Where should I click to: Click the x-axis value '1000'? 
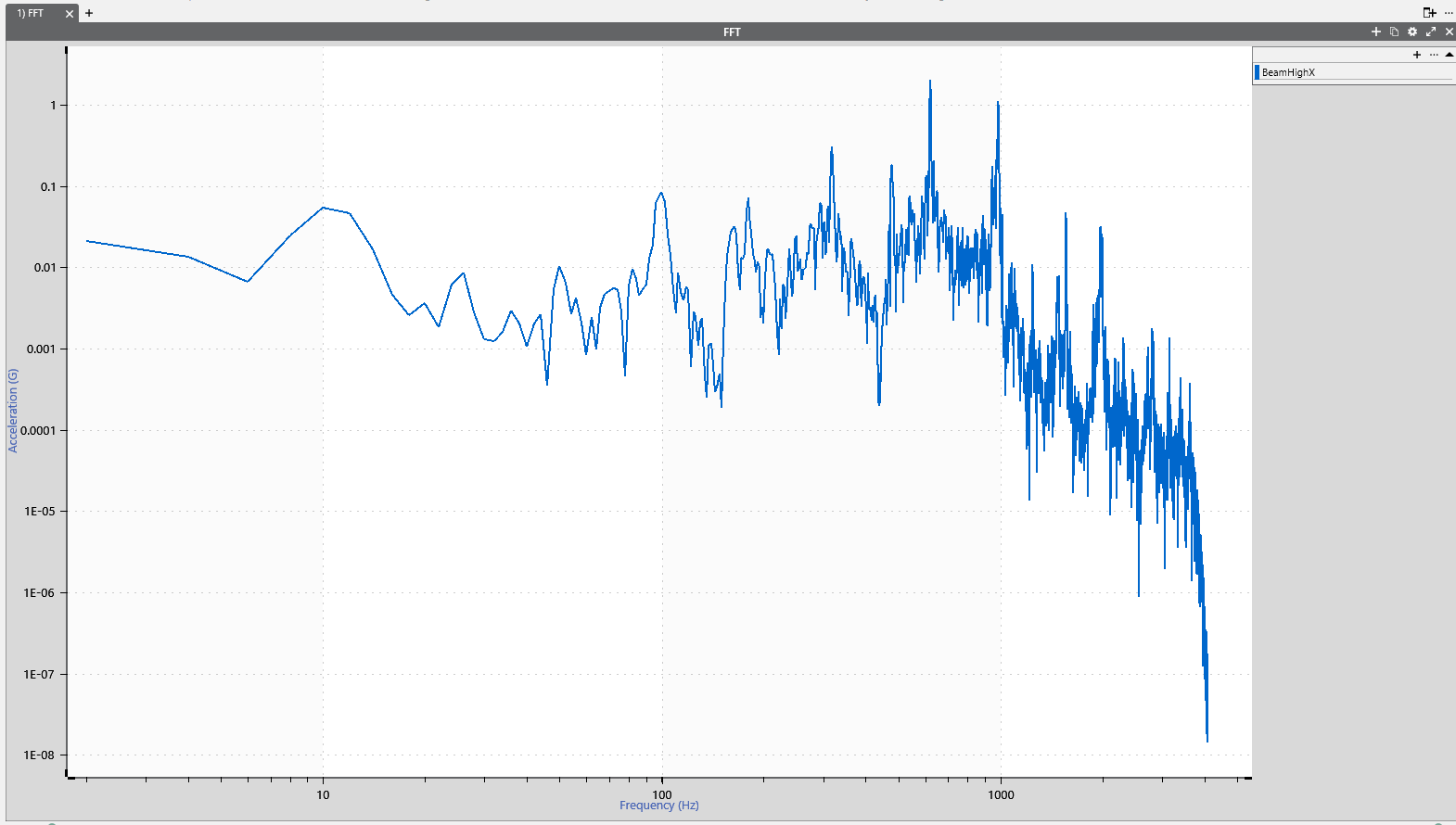[1001, 795]
